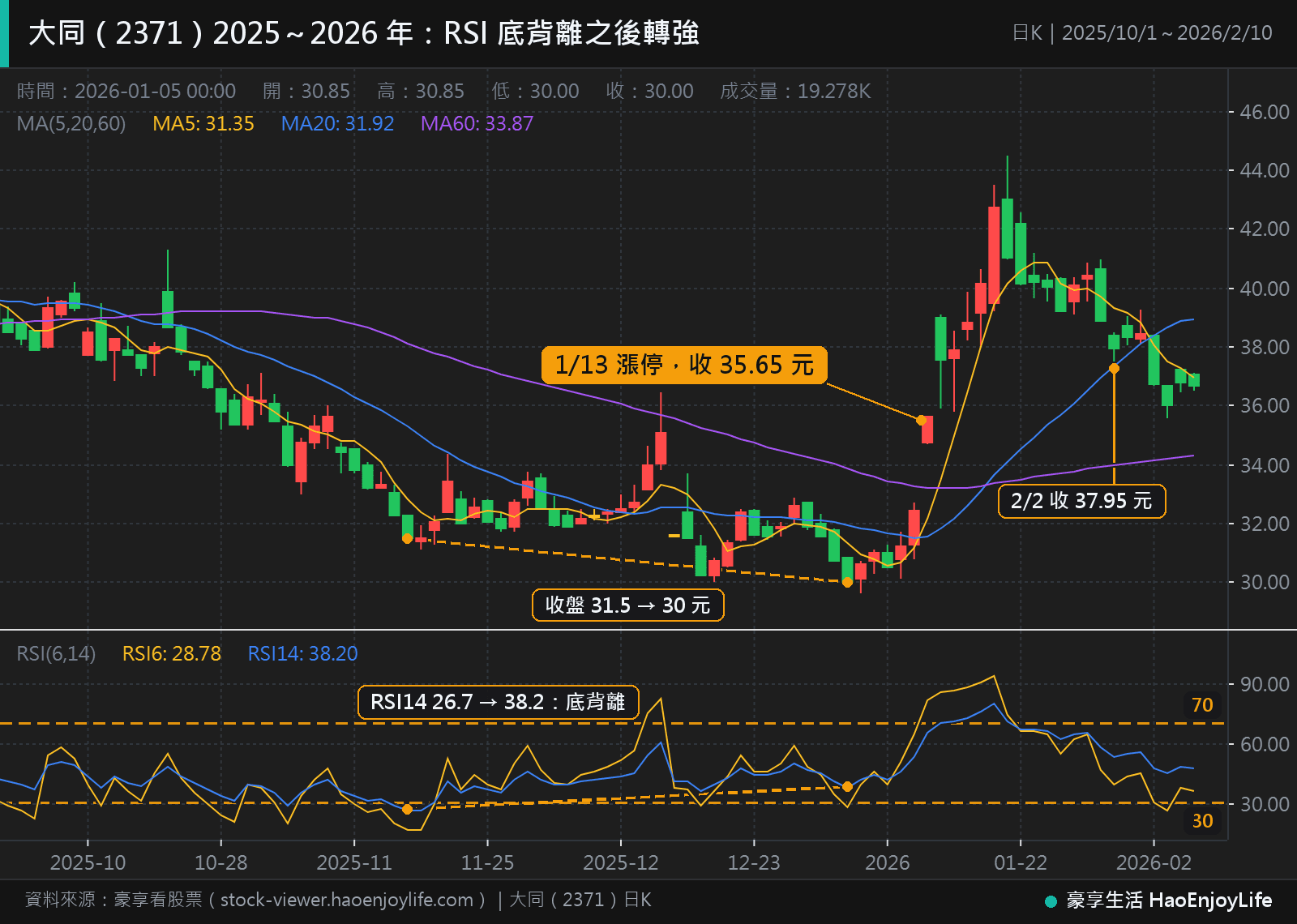Click the 'MA(5,20,60)' indicator label
The height and width of the screenshot is (924, 1297).
pos(71,123)
